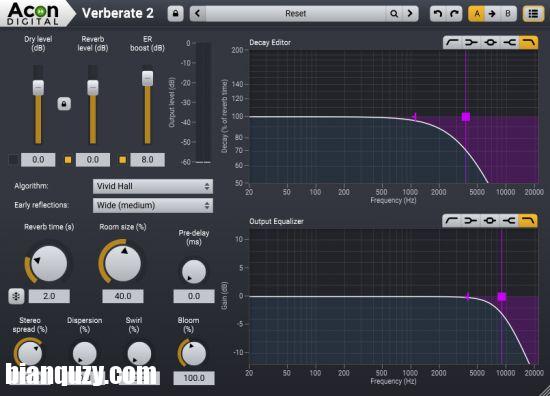This screenshot has height=396, width=550.
Task: Enable the Dry level square toggle
Action: [13, 160]
